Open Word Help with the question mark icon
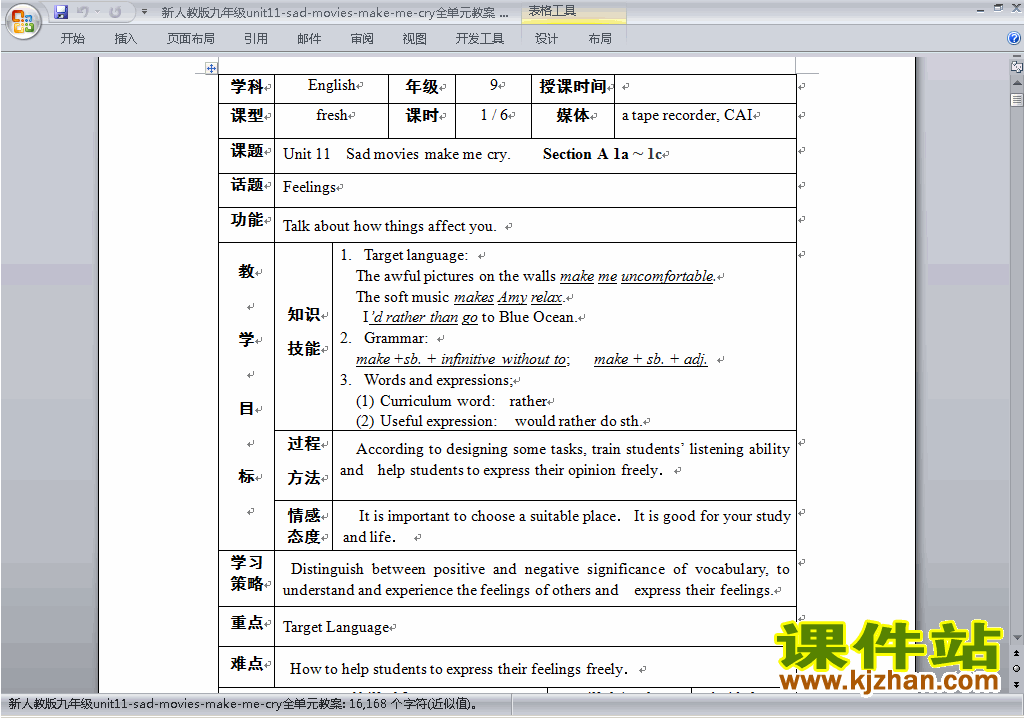The height and width of the screenshot is (718, 1024). tap(1014, 38)
